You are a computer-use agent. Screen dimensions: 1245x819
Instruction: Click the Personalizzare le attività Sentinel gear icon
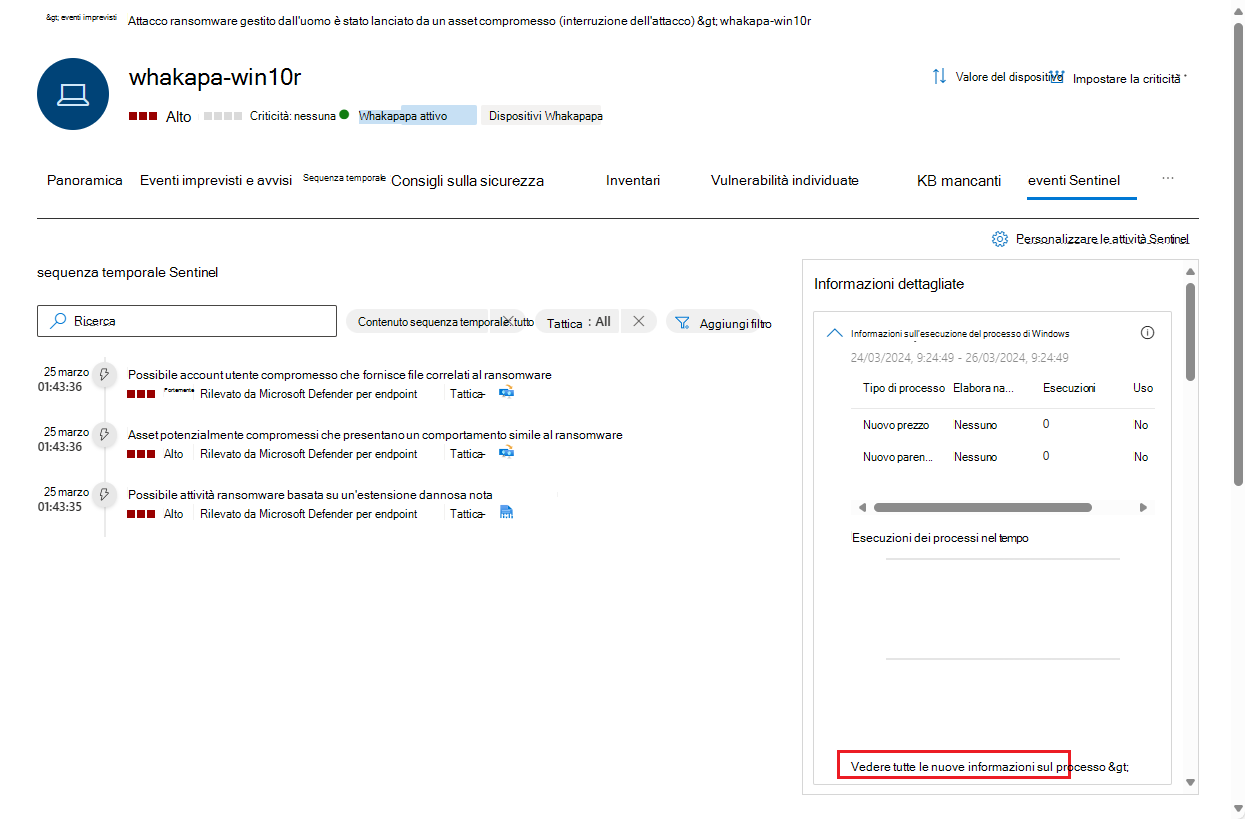point(999,239)
